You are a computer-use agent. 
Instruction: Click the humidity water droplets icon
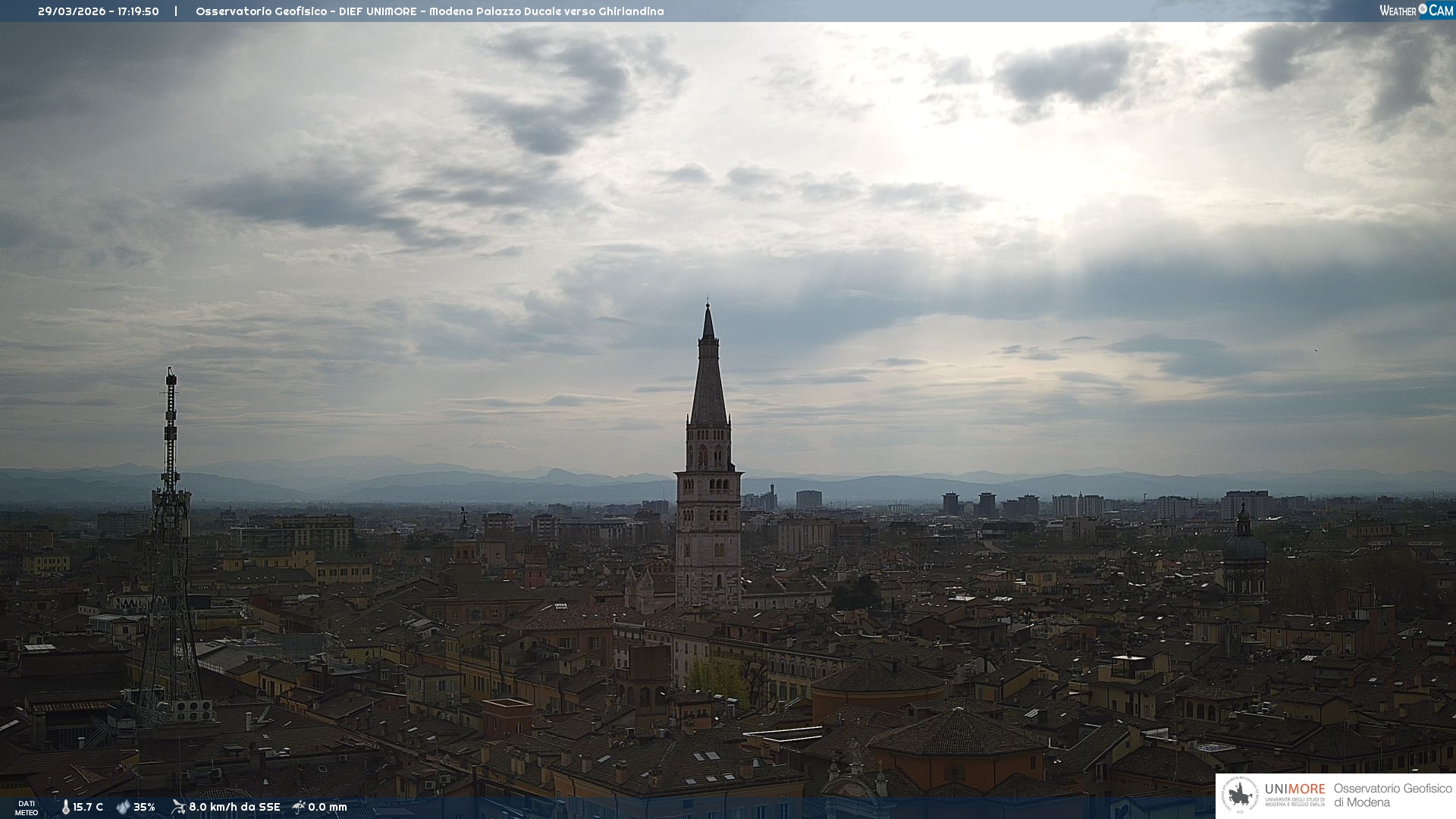[x=123, y=807]
